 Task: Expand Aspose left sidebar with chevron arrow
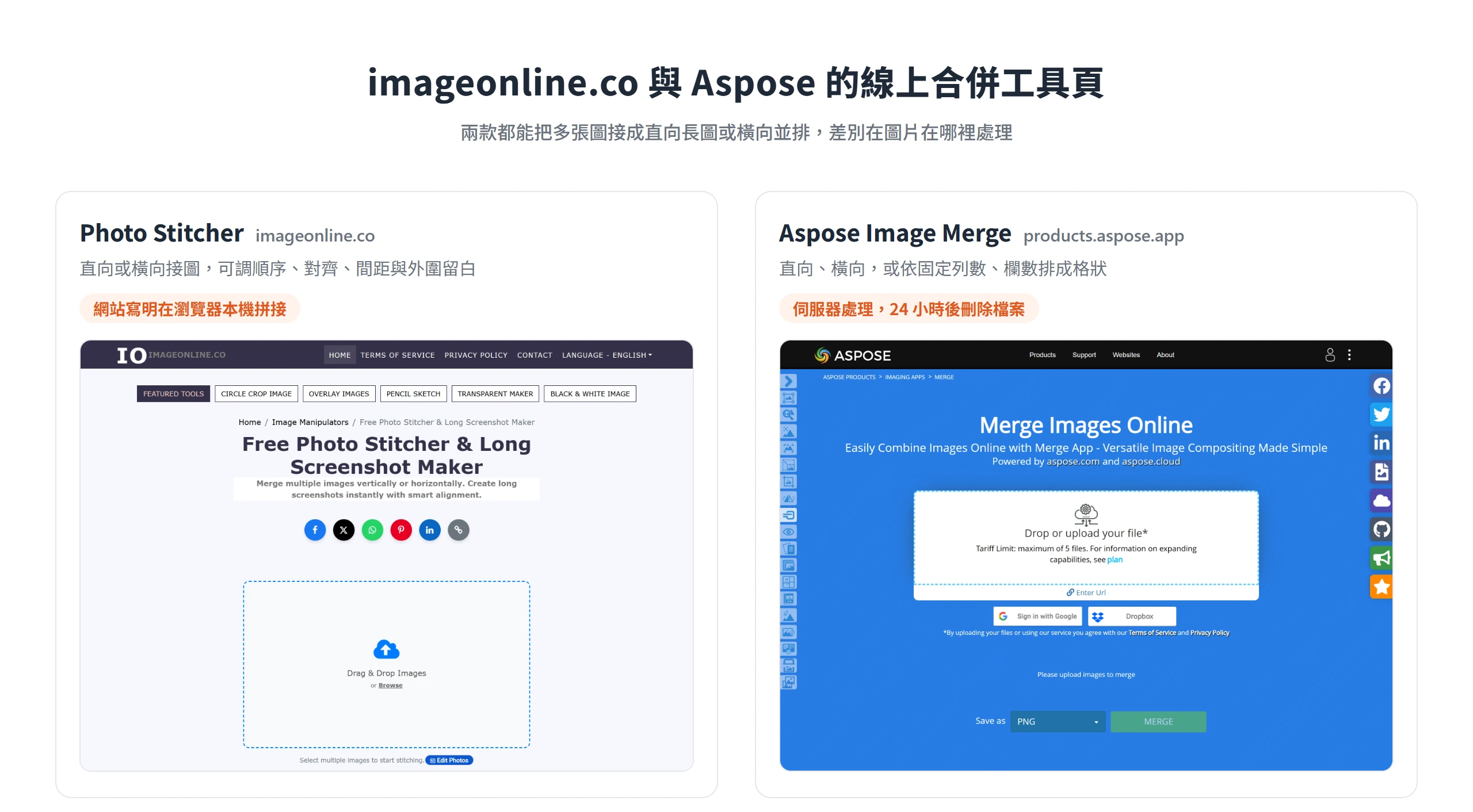click(x=789, y=381)
